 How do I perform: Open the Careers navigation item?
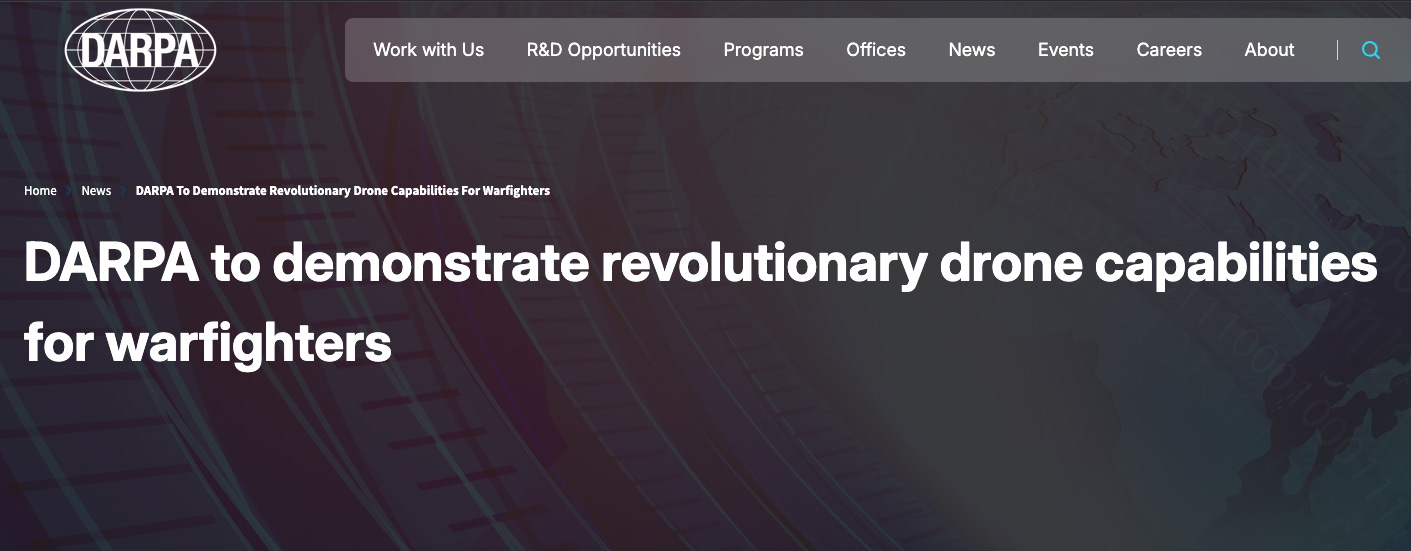[1169, 50]
